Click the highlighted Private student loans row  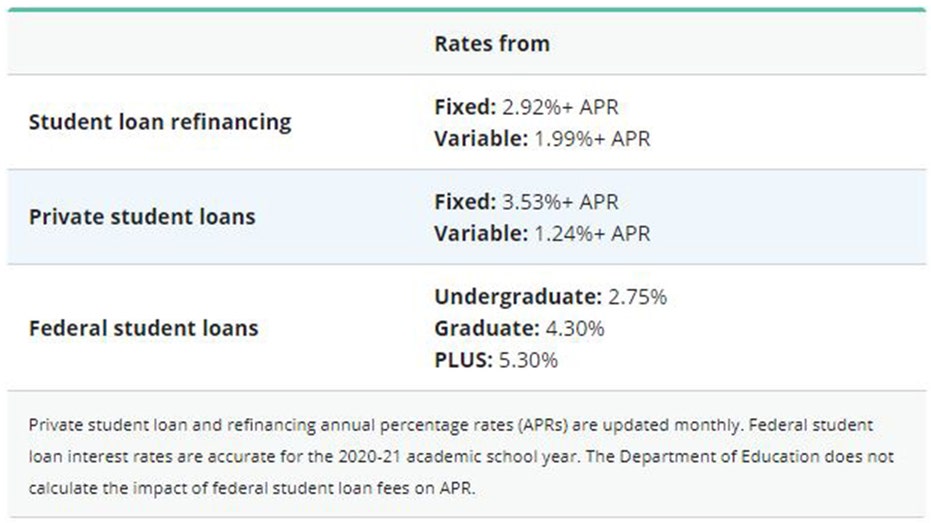click(467, 217)
